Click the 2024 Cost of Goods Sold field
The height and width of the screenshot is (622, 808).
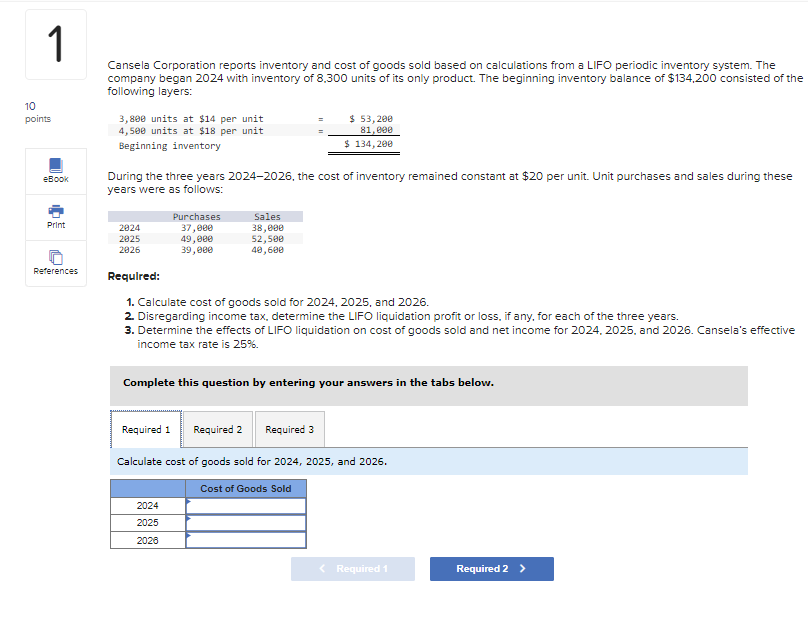[x=245, y=506]
